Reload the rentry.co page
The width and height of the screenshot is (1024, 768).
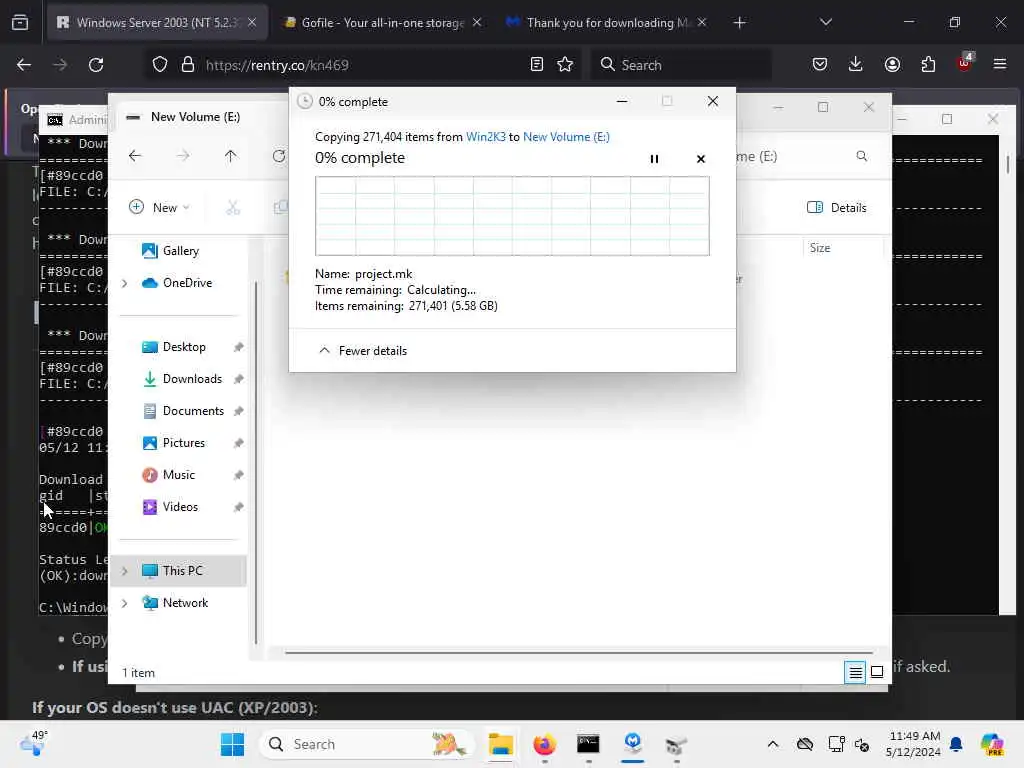pyautogui.click(x=96, y=65)
